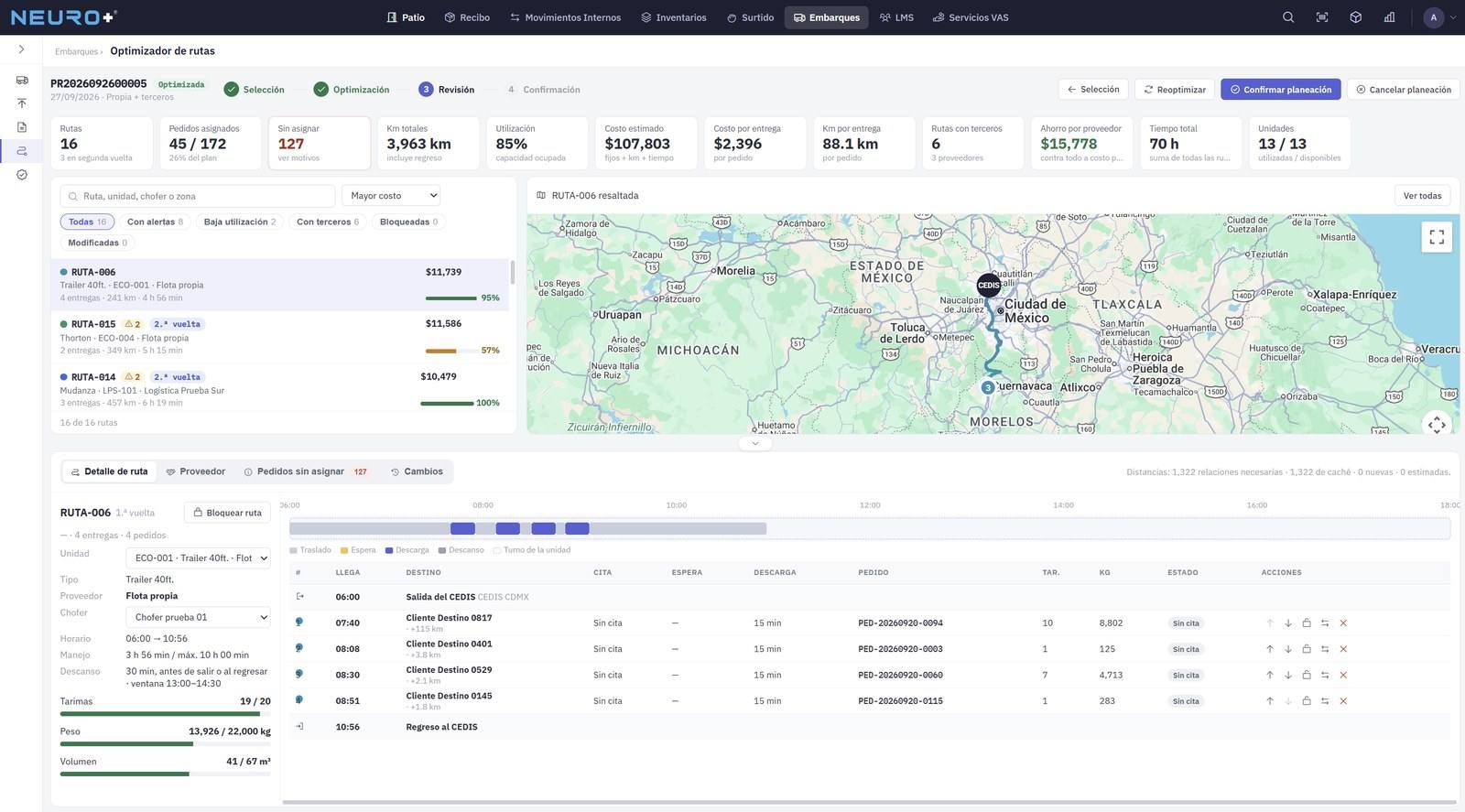Move PED-20260920-0094 stop down
Image resolution: width=1465 pixels, height=812 pixels.
click(x=1288, y=623)
